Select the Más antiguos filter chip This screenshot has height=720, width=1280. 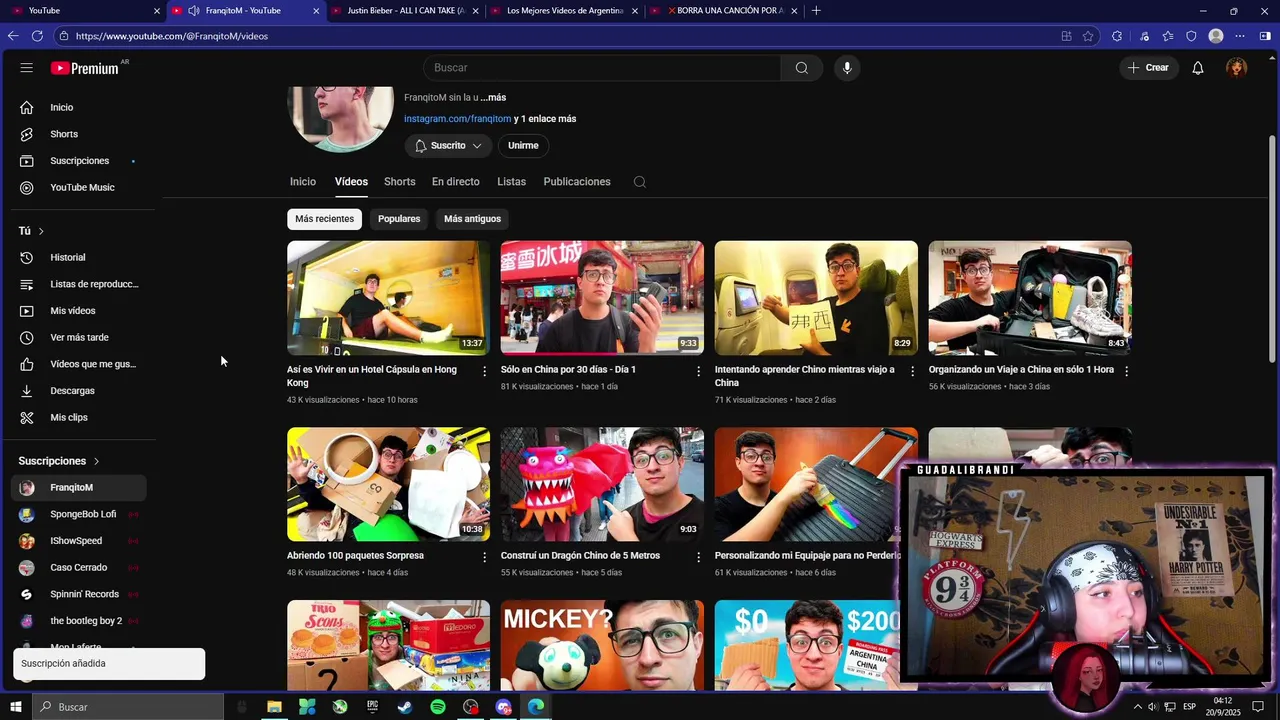(x=472, y=219)
